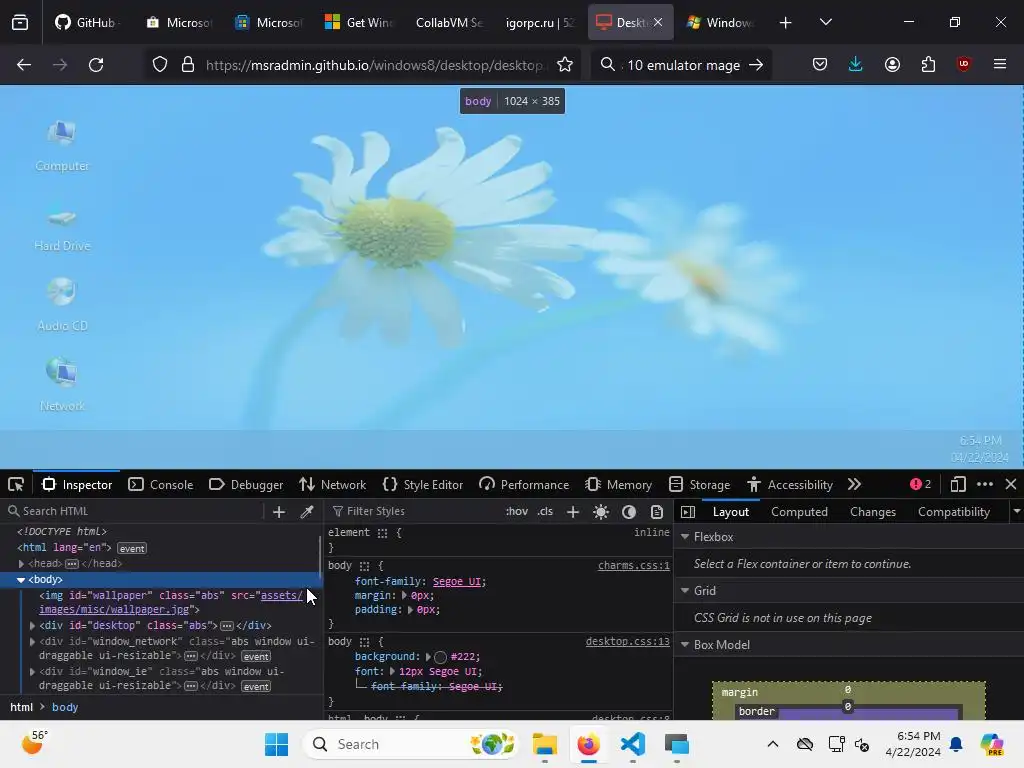Open the Firefox View tab list icon
Viewport: 1024px width, 768px height.
20,22
